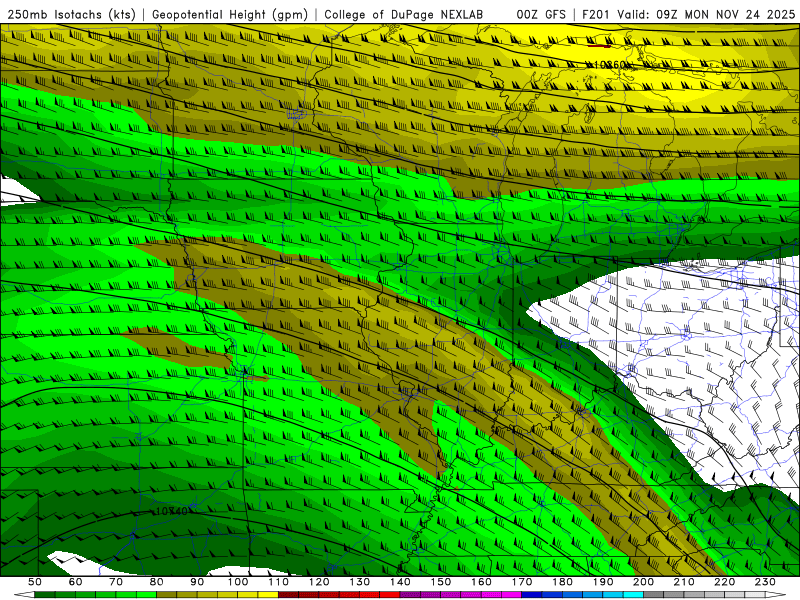Click the 80 kt color scale label
Image resolution: width=800 pixels, height=600 pixels.
(x=157, y=582)
